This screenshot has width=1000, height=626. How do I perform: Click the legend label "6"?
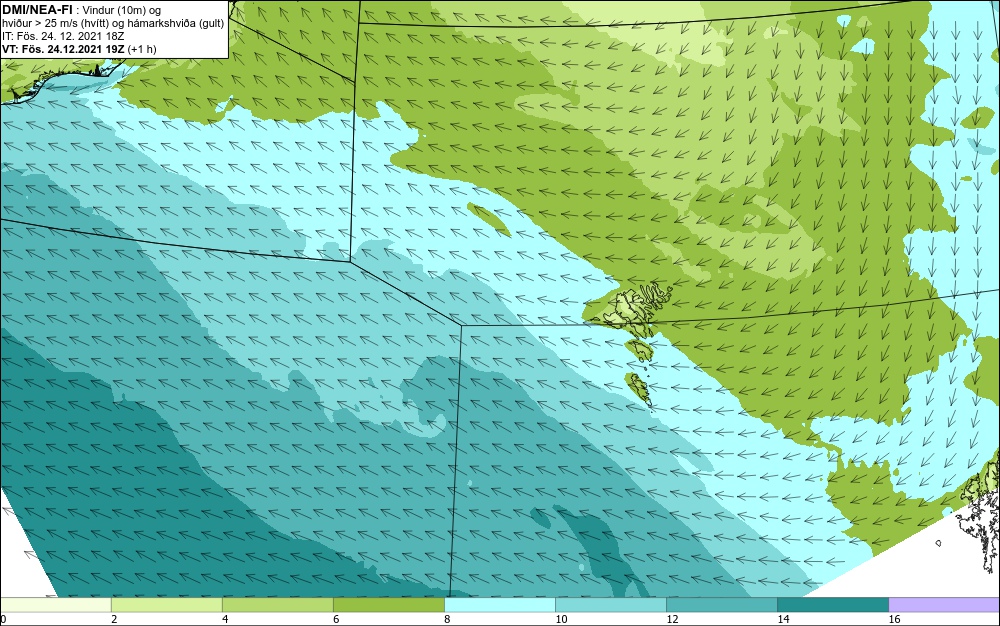(x=336, y=619)
